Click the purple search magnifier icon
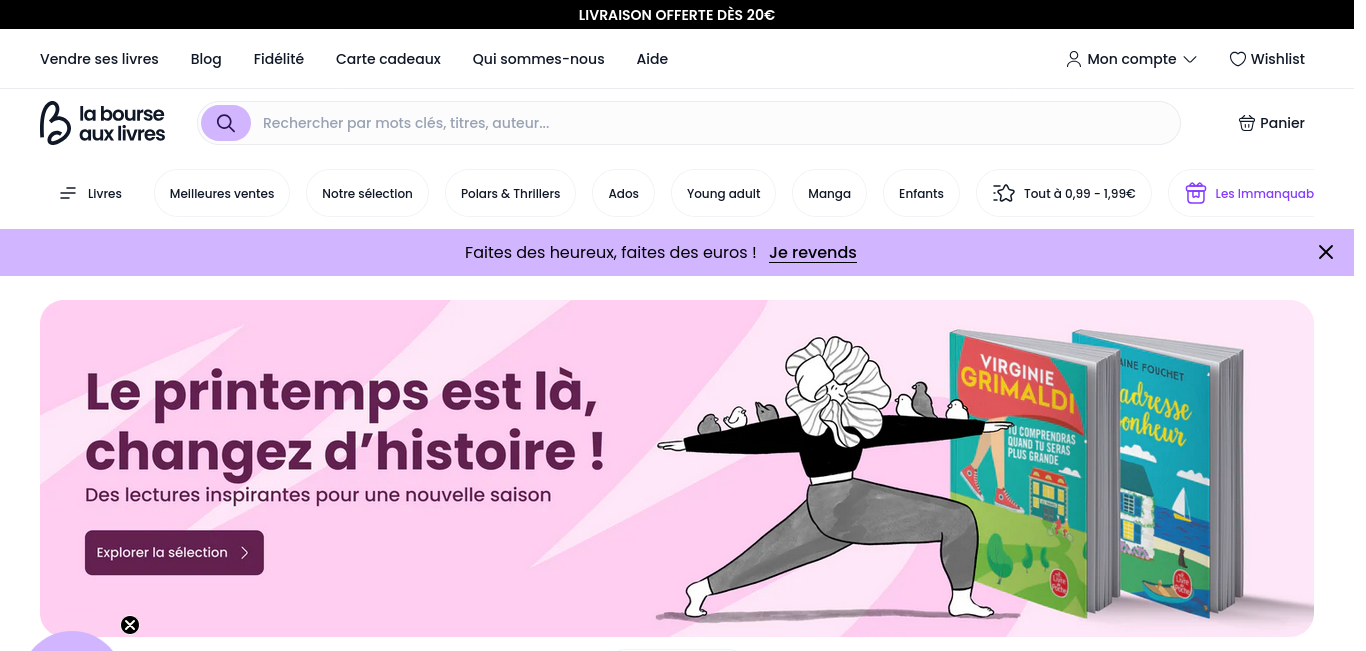1366x651 pixels. tap(226, 123)
